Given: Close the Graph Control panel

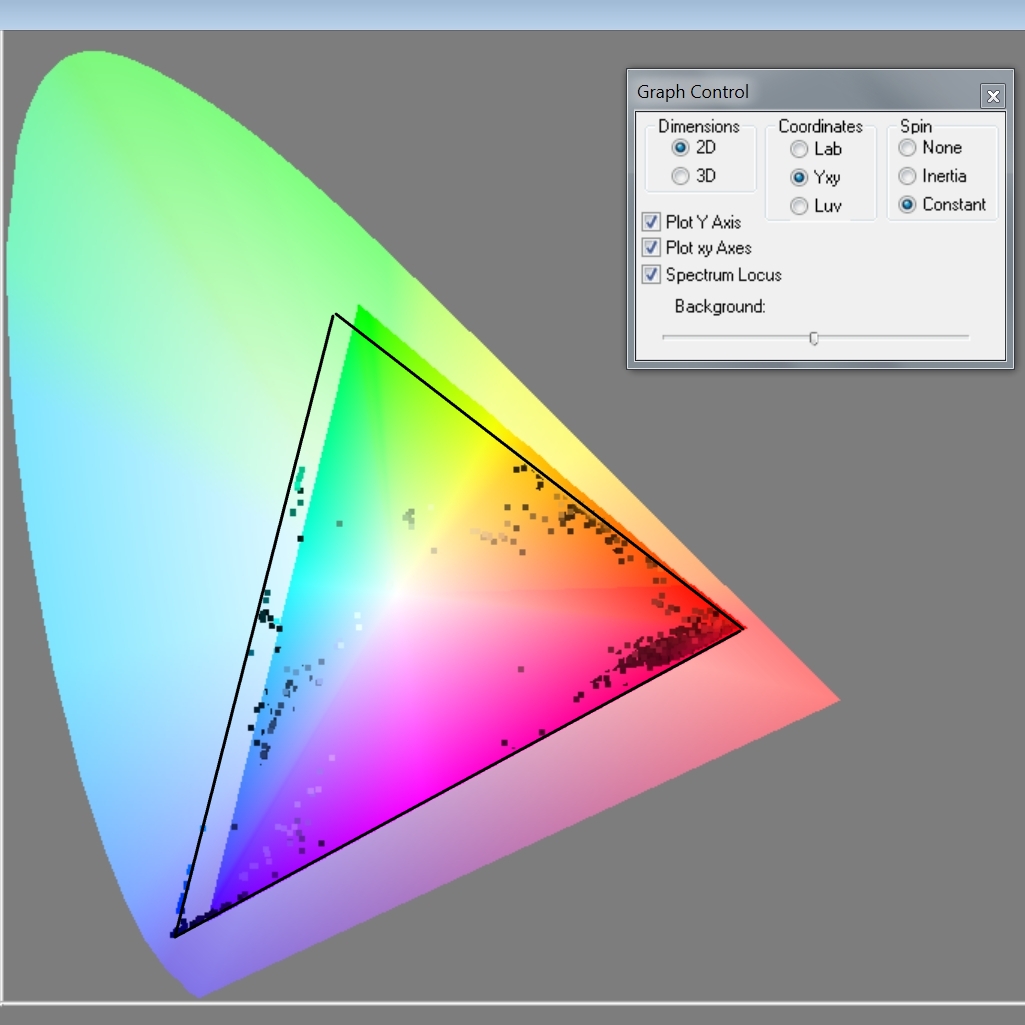Looking at the screenshot, I should click(x=993, y=96).
